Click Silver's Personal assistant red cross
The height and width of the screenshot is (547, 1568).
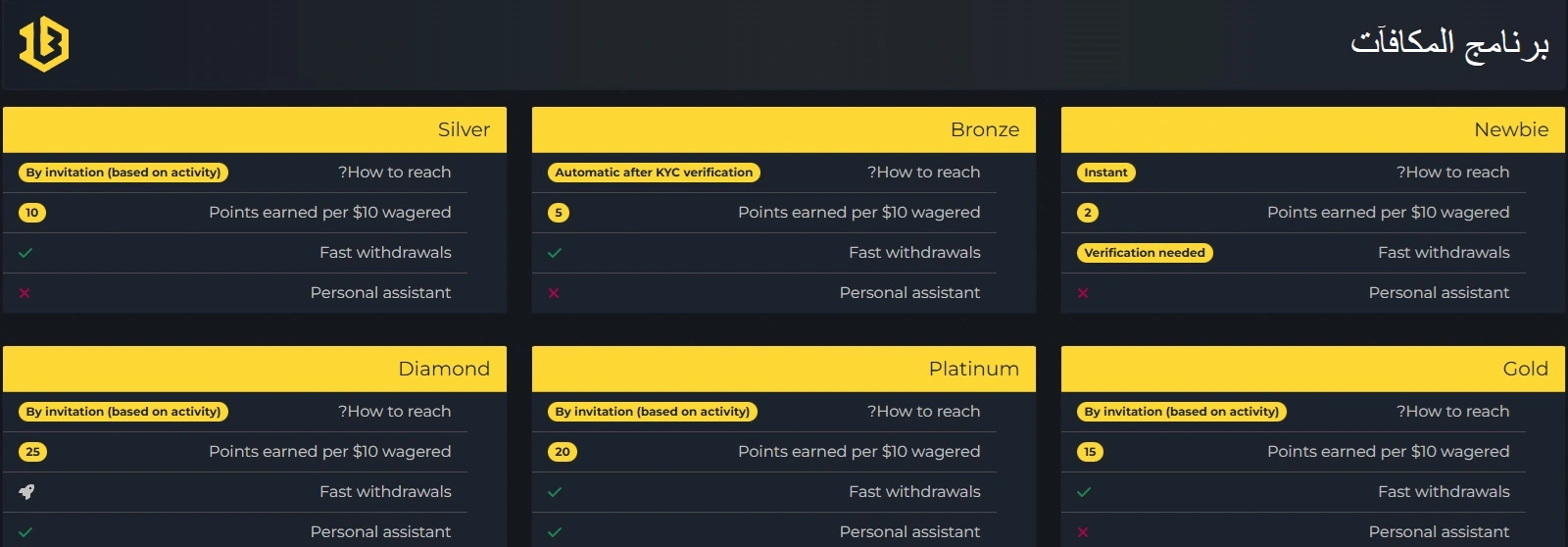24,293
